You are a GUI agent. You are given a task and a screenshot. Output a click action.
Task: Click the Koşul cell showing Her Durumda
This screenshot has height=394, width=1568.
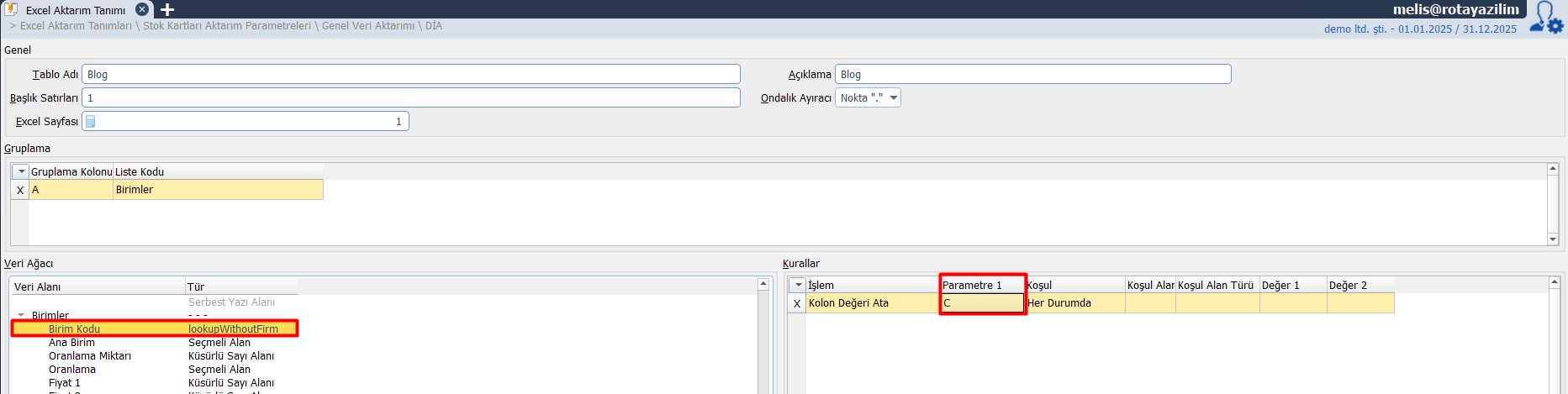pos(1074,303)
